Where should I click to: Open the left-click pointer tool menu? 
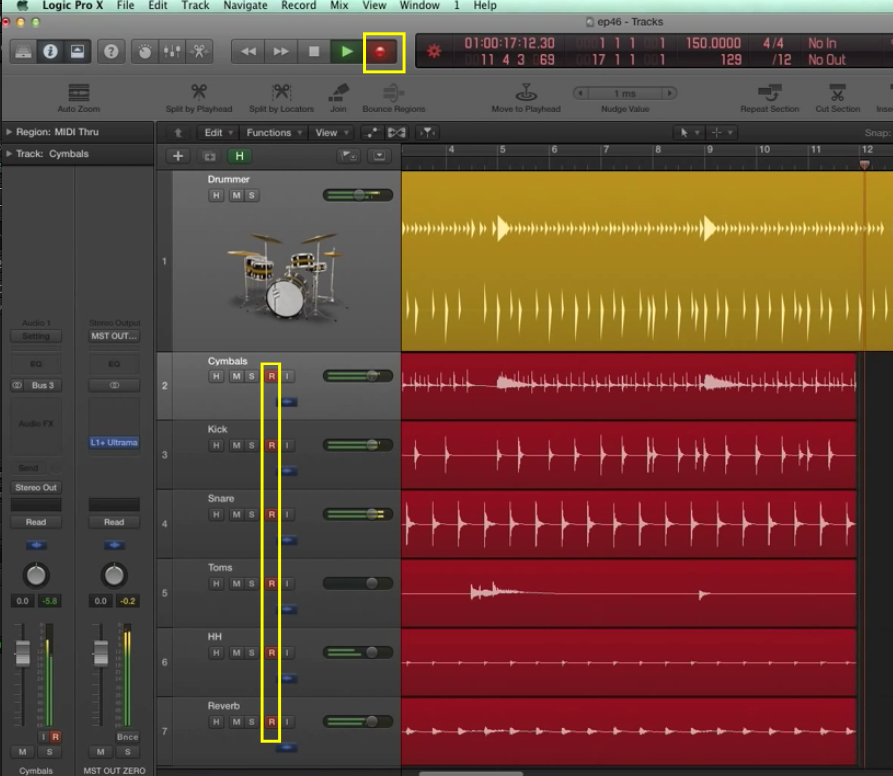(689, 133)
